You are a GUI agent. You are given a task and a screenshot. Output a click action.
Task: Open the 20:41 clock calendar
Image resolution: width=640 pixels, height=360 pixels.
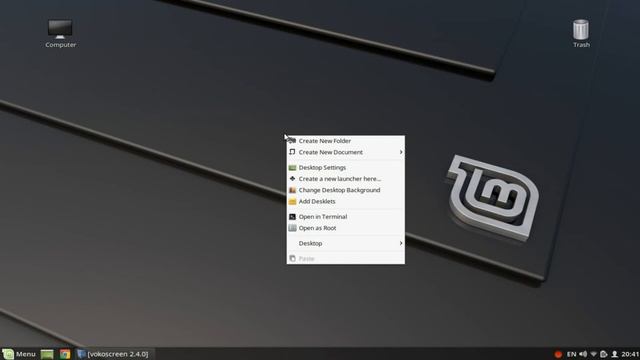[x=630, y=354]
